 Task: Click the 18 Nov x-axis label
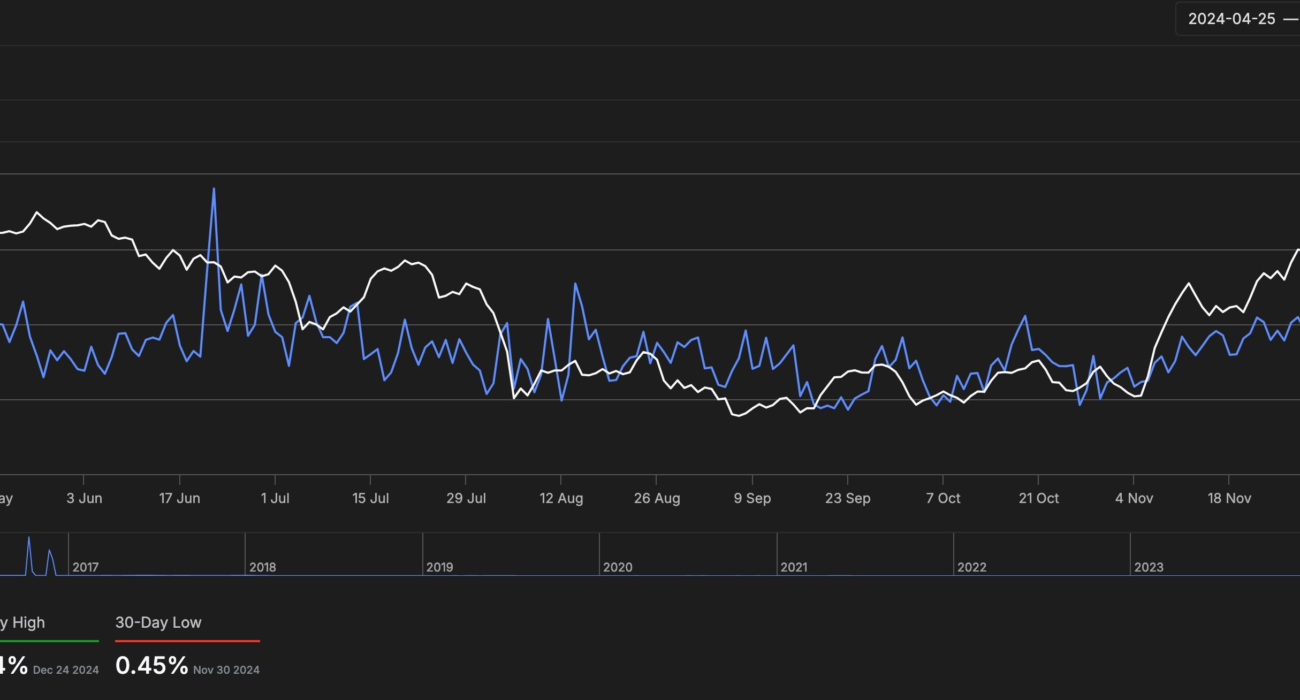1229,498
